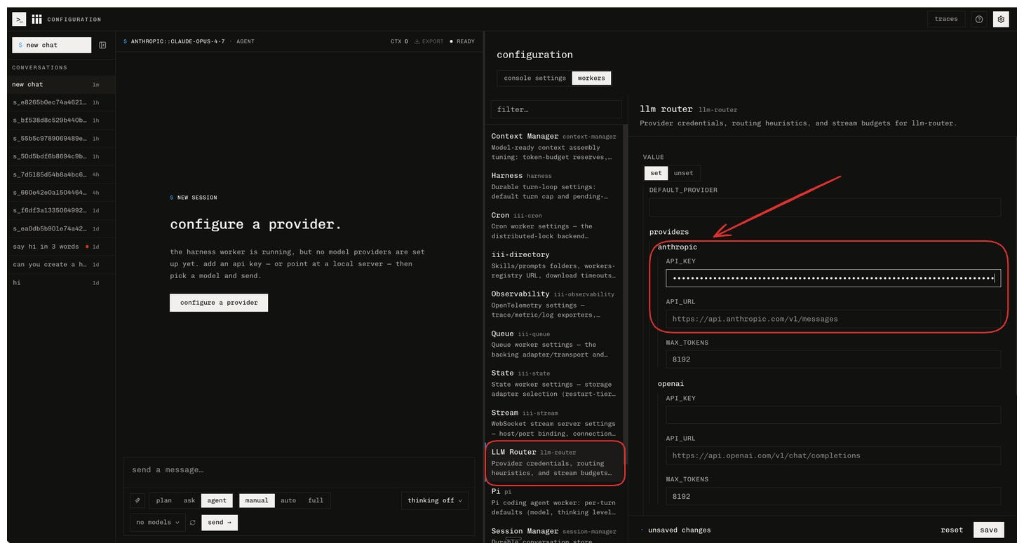Send the message
Image resolution: width=1024 pixels, height=550 pixels.
pyautogui.click(x=219, y=523)
